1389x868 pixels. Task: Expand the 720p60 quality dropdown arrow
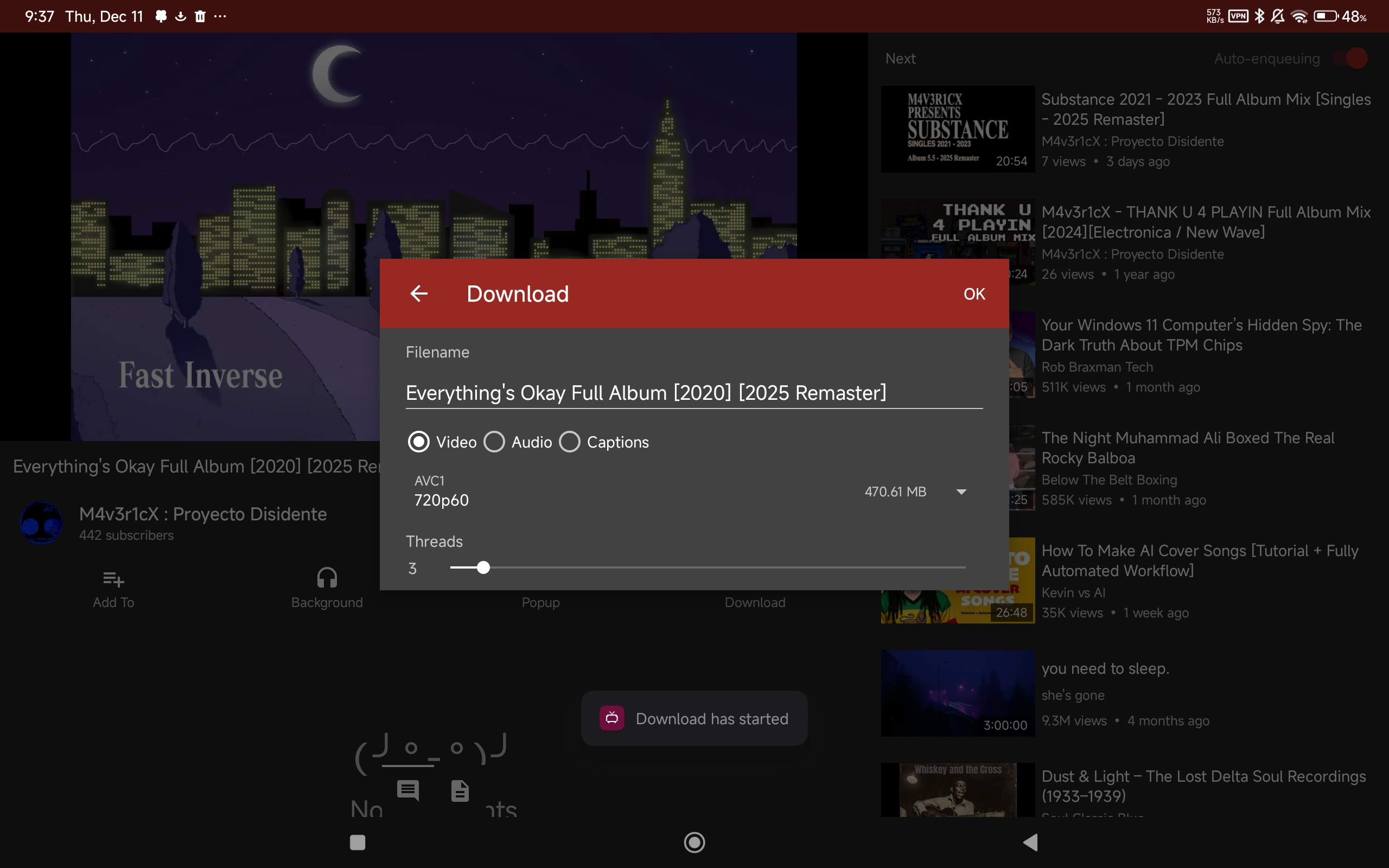click(961, 492)
